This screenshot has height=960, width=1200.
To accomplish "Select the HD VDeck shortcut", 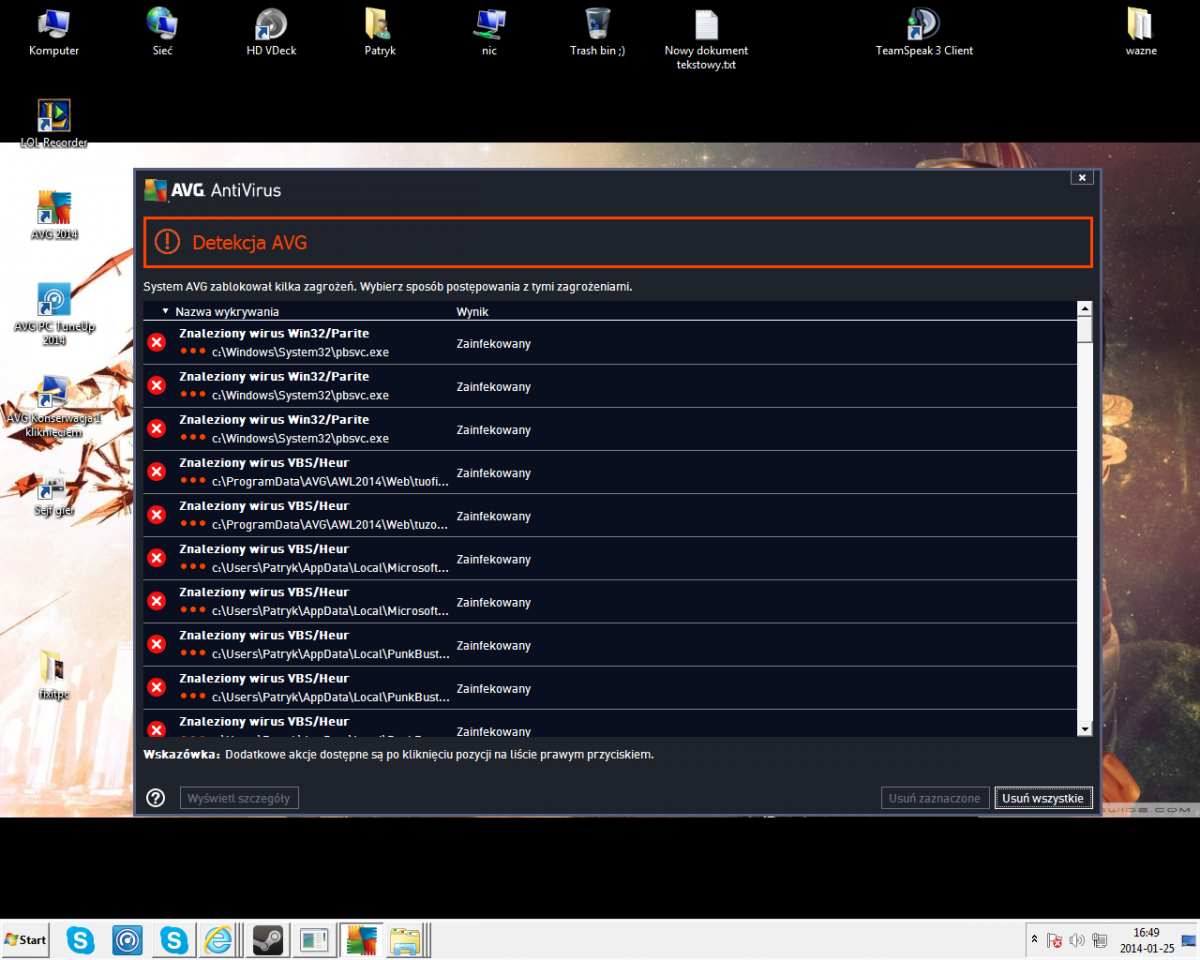I will coord(271,30).
